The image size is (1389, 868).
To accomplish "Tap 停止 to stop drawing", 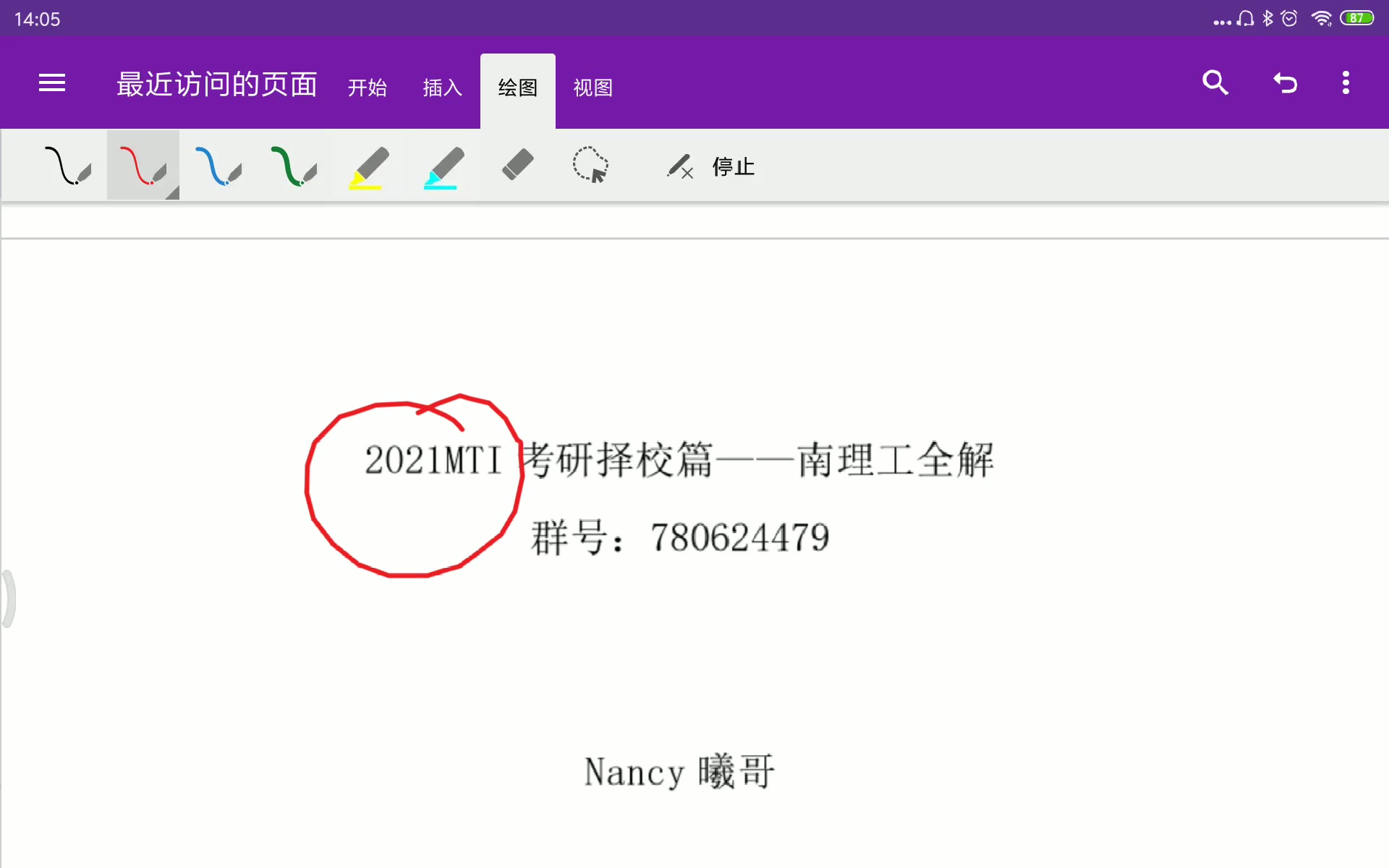I will (710, 166).
